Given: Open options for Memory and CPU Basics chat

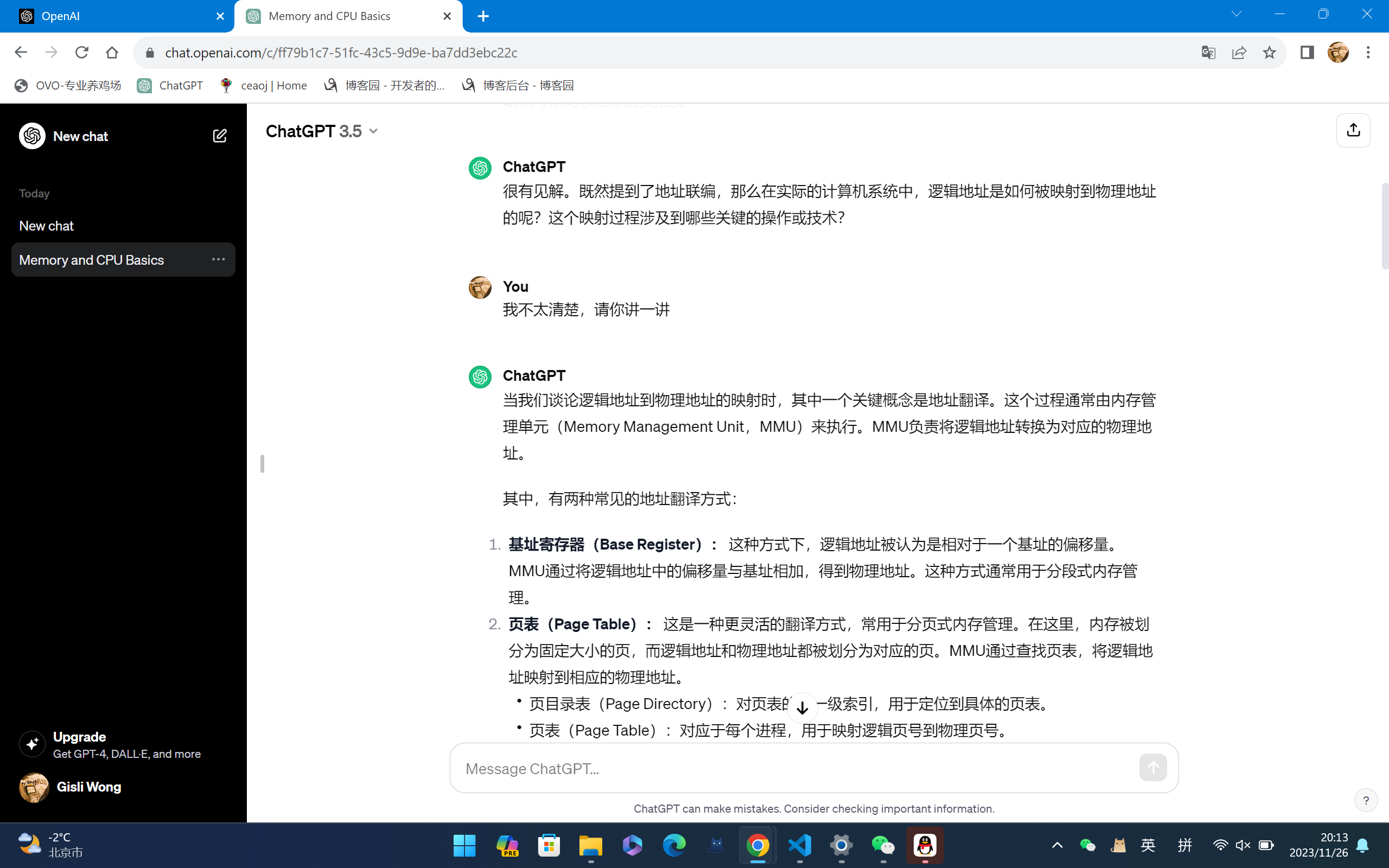Looking at the screenshot, I should [x=218, y=259].
